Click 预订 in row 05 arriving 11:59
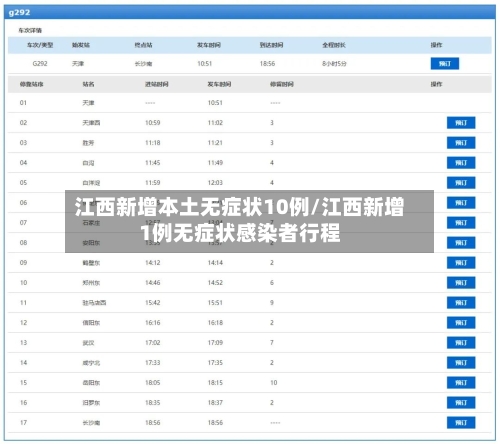The width and height of the screenshot is (500, 444). (461, 183)
